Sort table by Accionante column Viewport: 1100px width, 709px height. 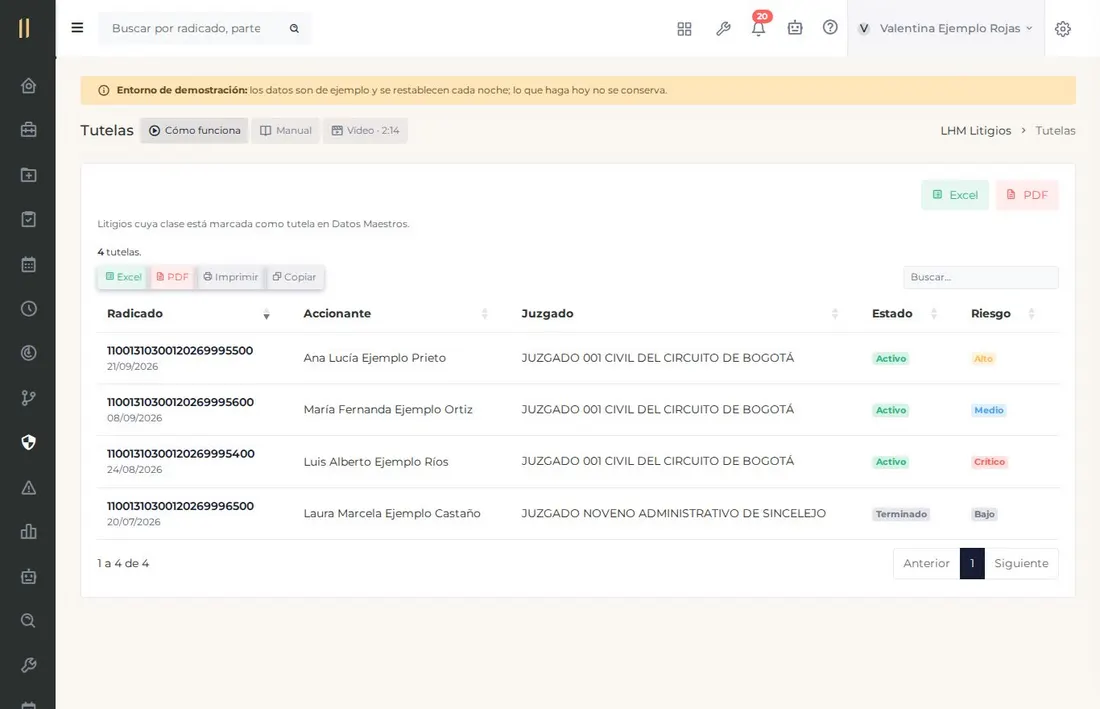(396, 313)
